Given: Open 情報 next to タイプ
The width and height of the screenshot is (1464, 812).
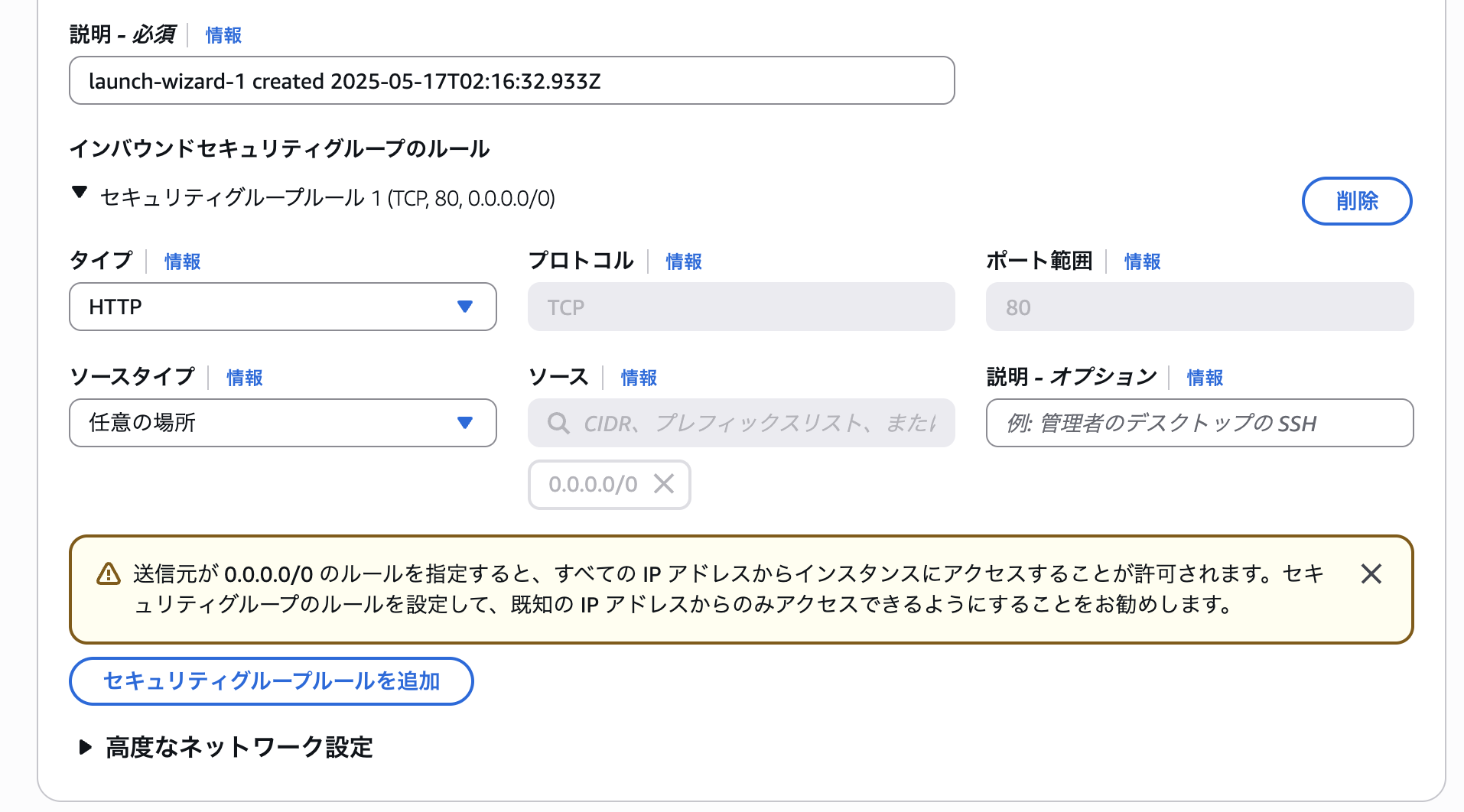Looking at the screenshot, I should pyautogui.click(x=182, y=261).
